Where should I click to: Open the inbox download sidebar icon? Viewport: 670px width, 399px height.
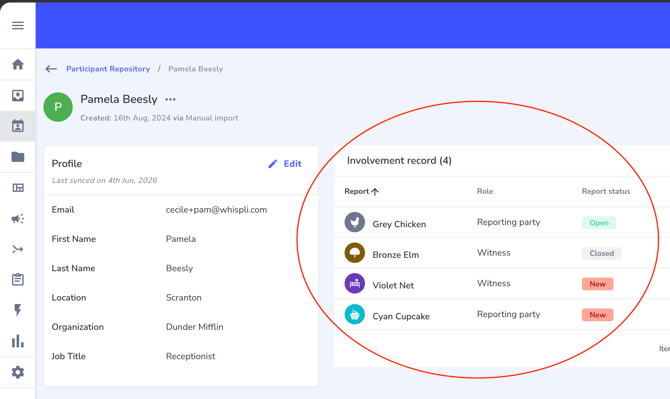click(x=18, y=95)
